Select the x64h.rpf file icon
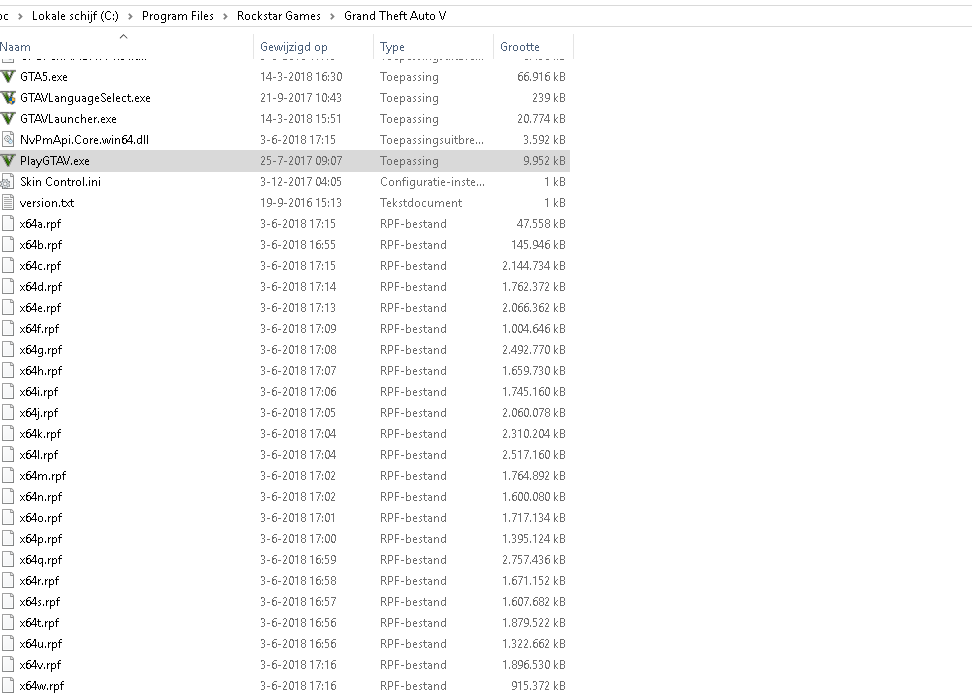Screen dimensions: 972x694 [x=8, y=371]
